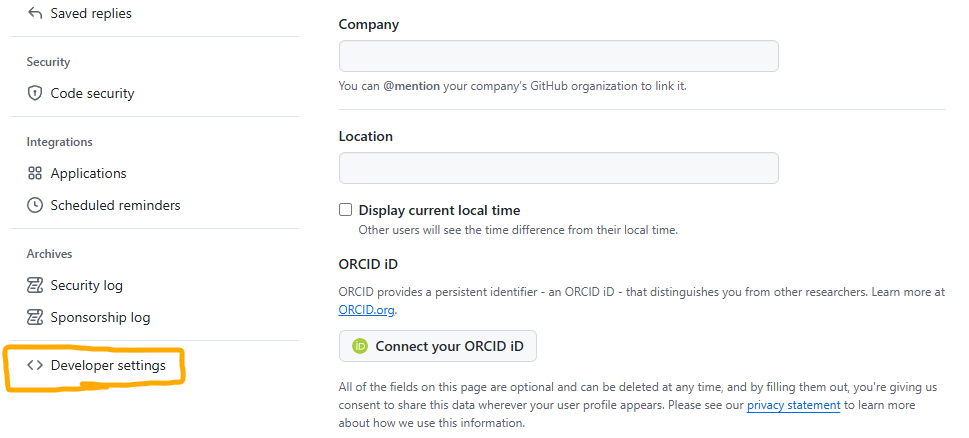This screenshot has width=969, height=438.
Task: Click the Archives section heading
Action: [49, 254]
